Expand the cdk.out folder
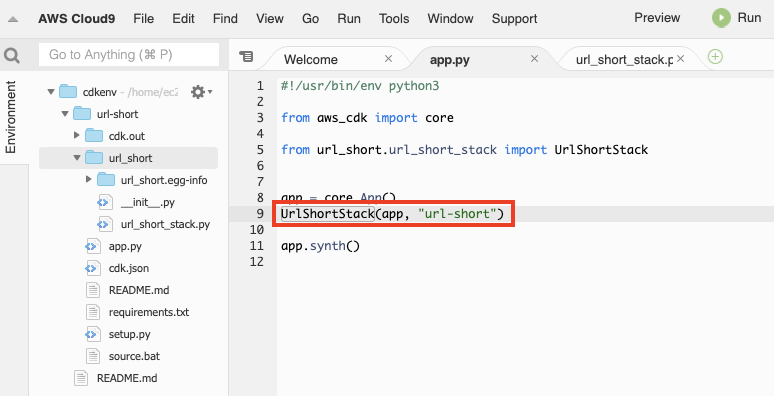 pos(77,135)
